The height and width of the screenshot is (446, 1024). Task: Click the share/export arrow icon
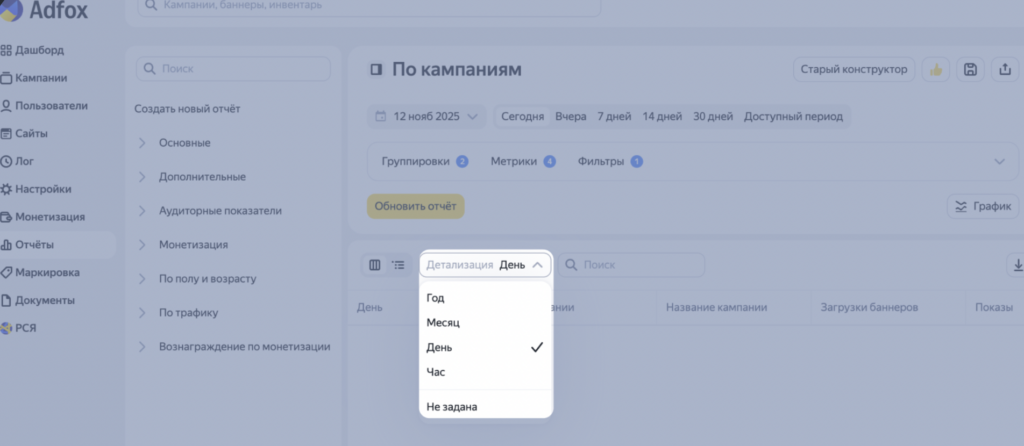1006,70
